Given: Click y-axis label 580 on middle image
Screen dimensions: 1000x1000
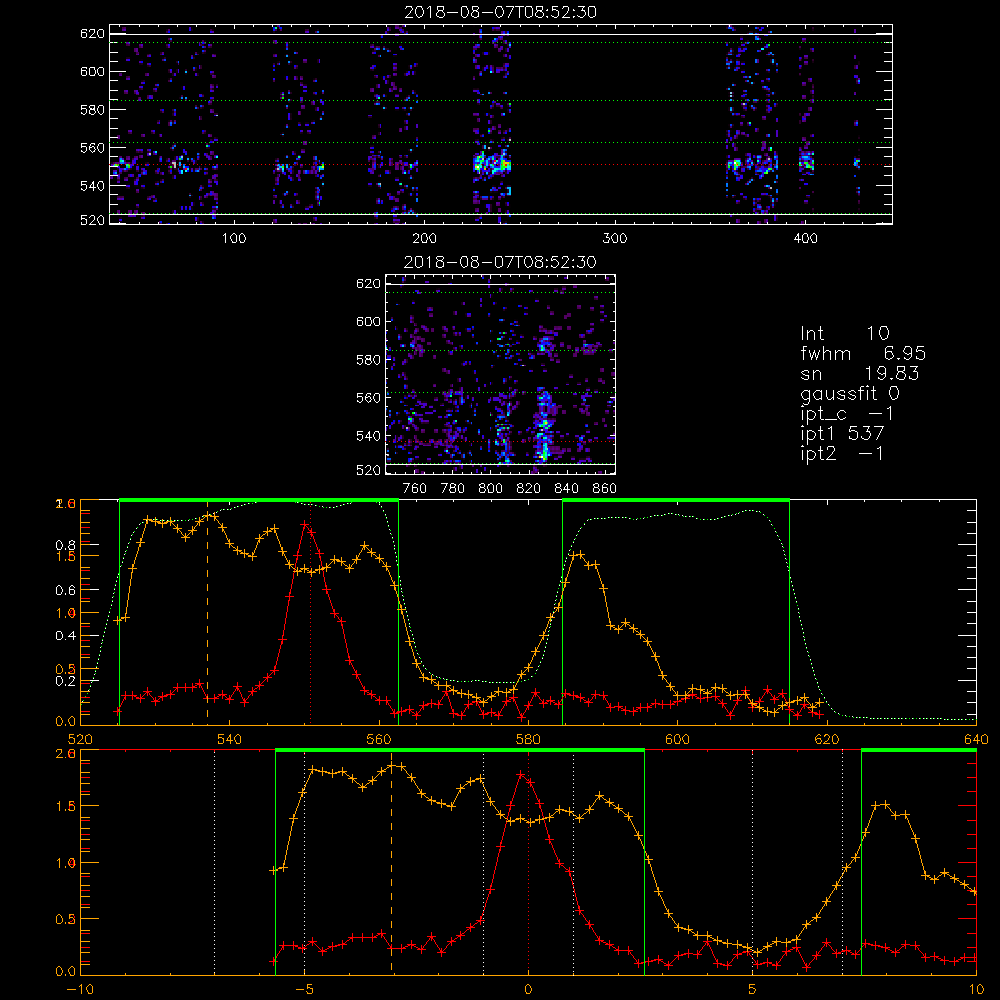Looking at the screenshot, I should pos(369,360).
